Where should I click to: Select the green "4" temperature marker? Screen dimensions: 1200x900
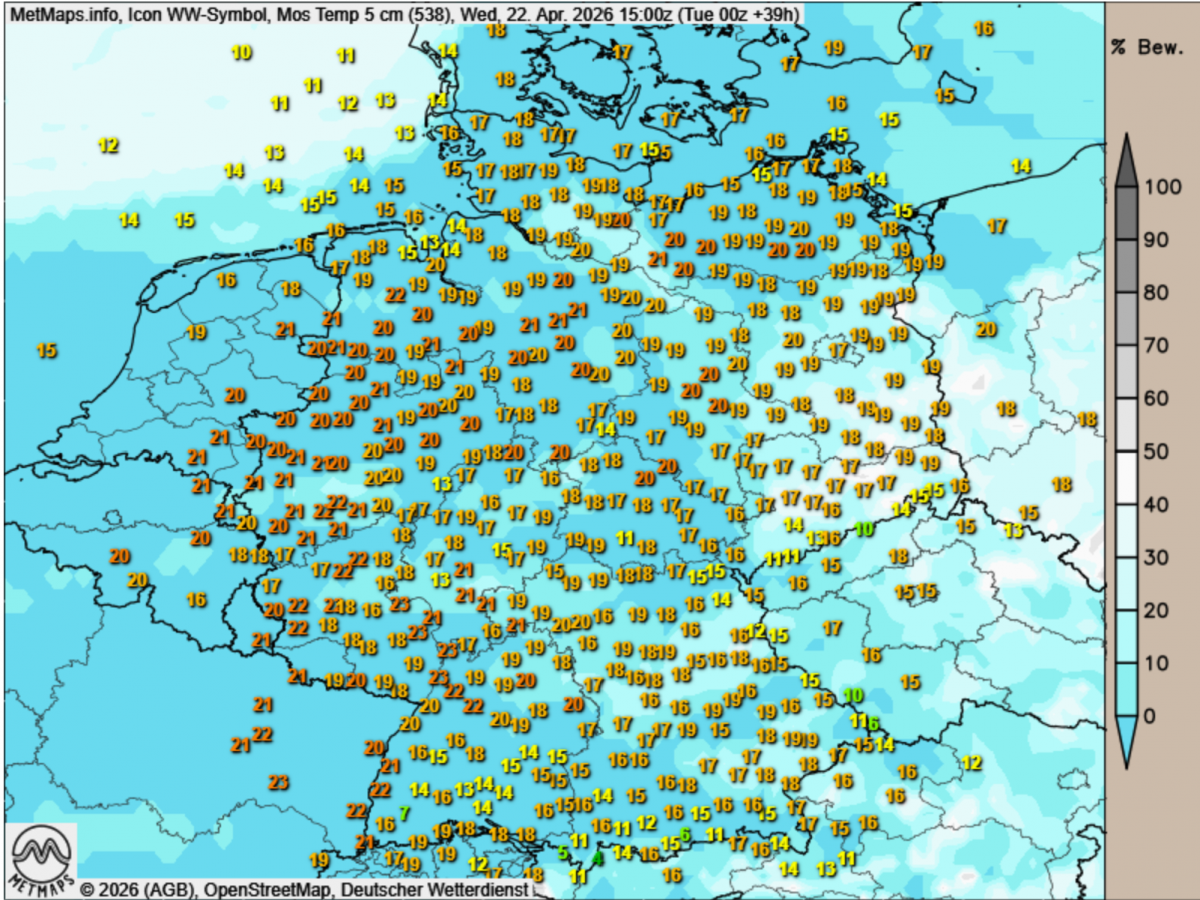point(597,857)
